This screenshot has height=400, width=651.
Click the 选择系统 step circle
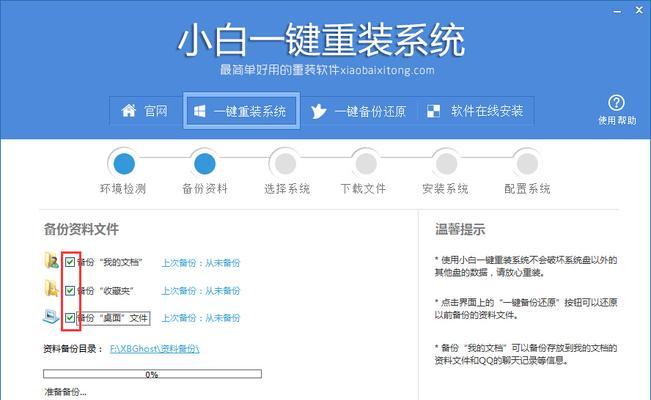(x=286, y=164)
